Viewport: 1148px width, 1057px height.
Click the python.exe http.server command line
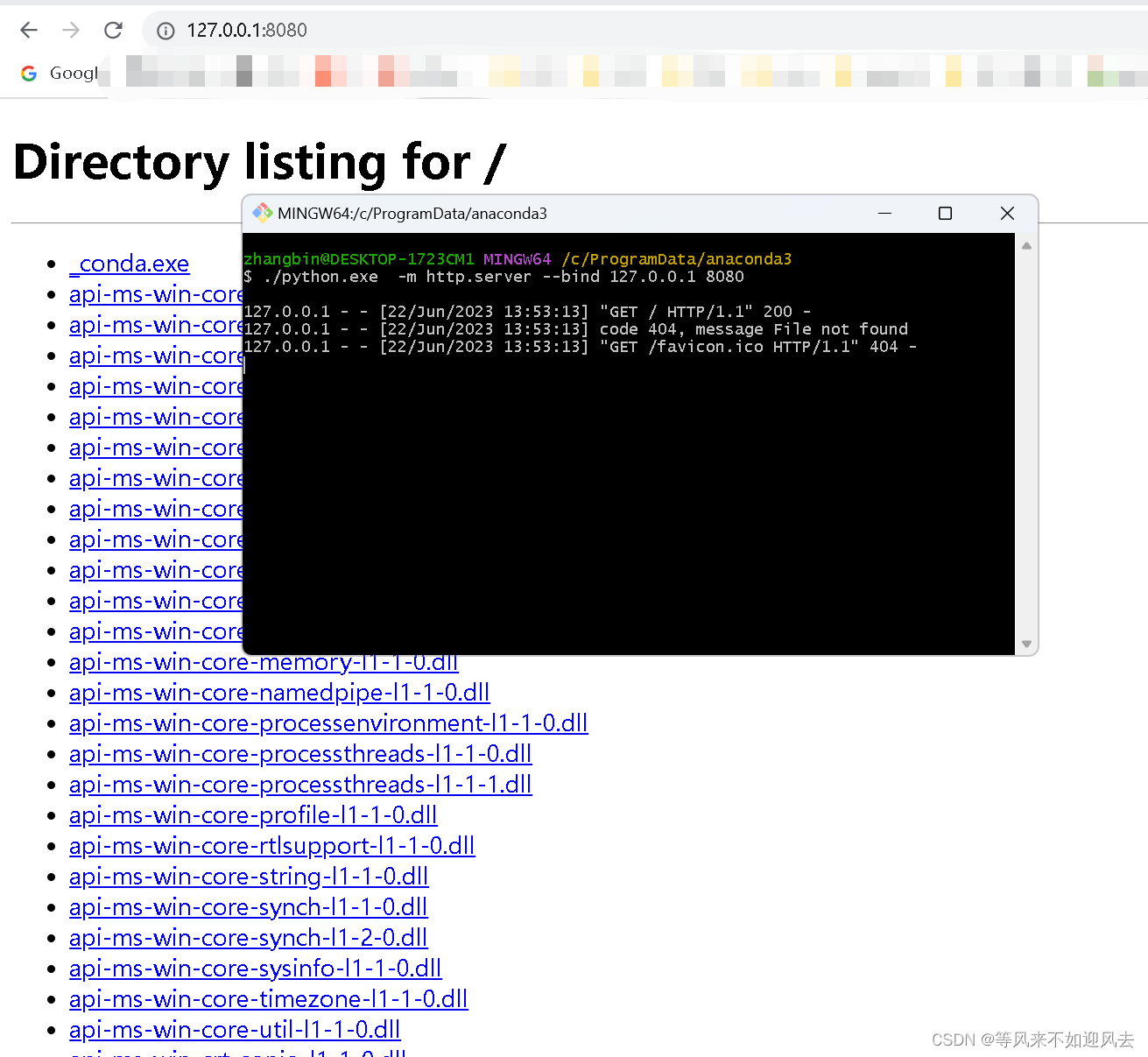pos(494,277)
